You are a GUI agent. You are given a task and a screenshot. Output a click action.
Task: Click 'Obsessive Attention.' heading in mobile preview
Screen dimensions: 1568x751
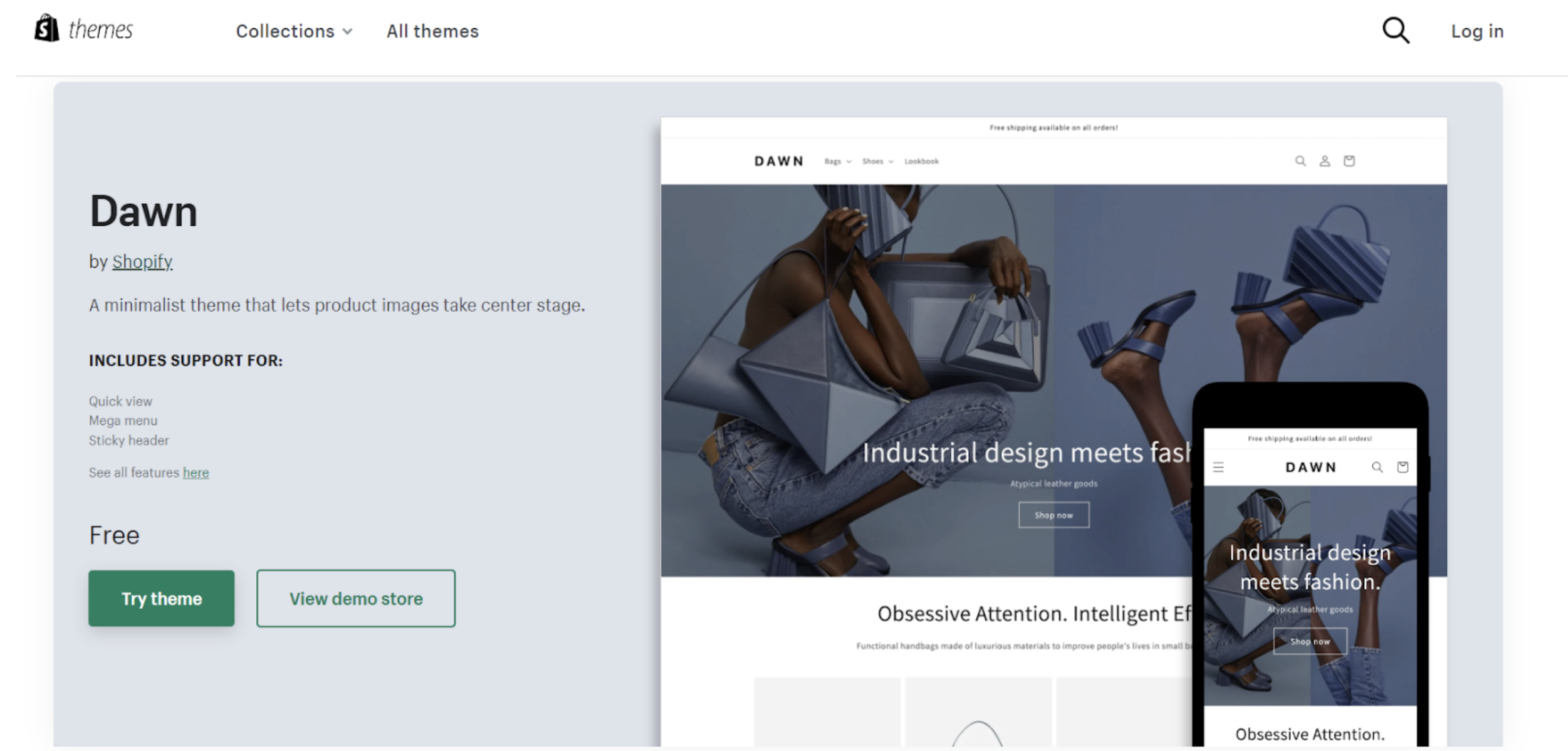coord(1310,734)
